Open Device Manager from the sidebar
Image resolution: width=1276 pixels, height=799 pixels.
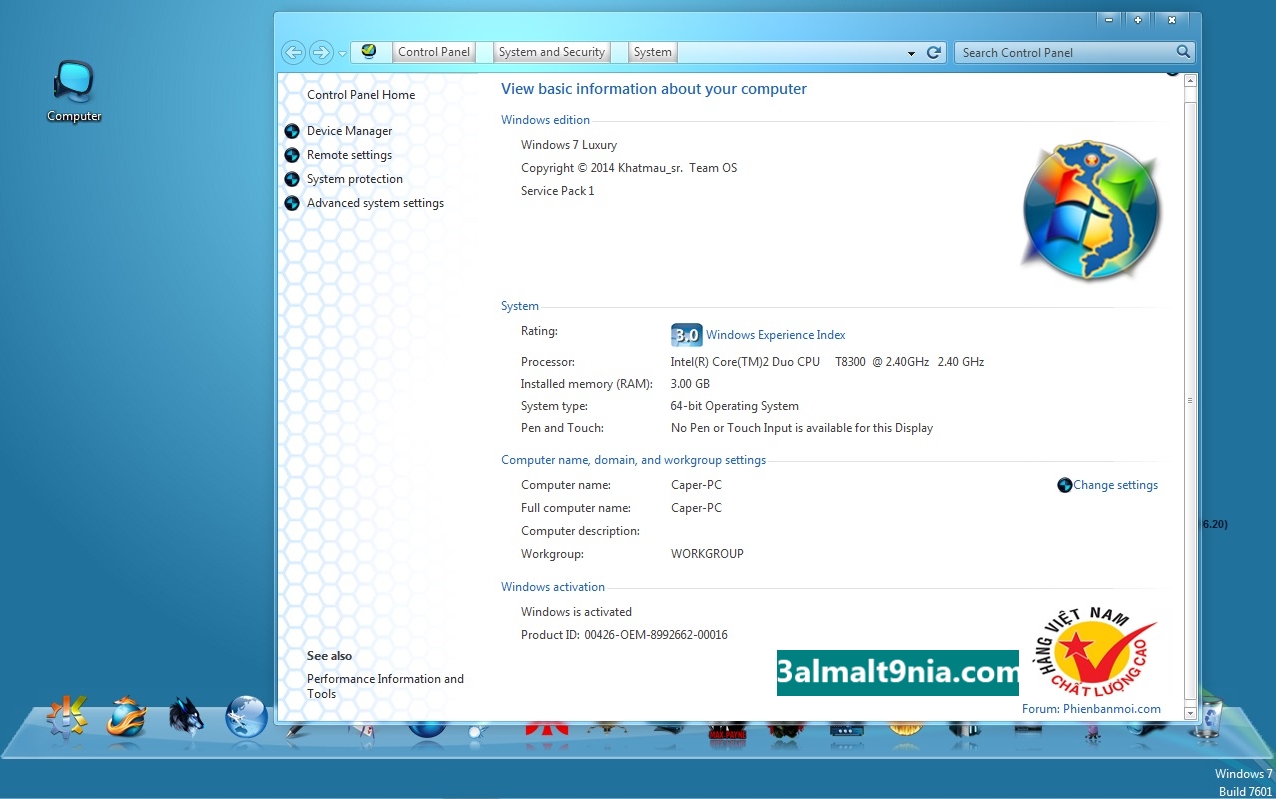(349, 131)
